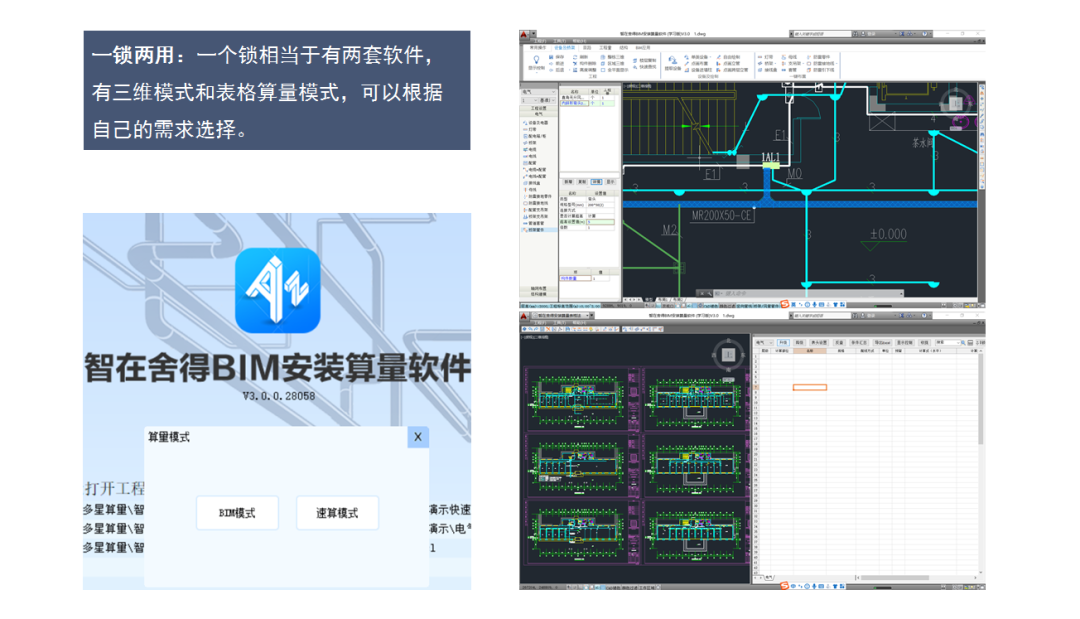Close the 算量模式 dialog with the X
Image resolution: width=1080 pixels, height=619 pixels.
tap(417, 437)
